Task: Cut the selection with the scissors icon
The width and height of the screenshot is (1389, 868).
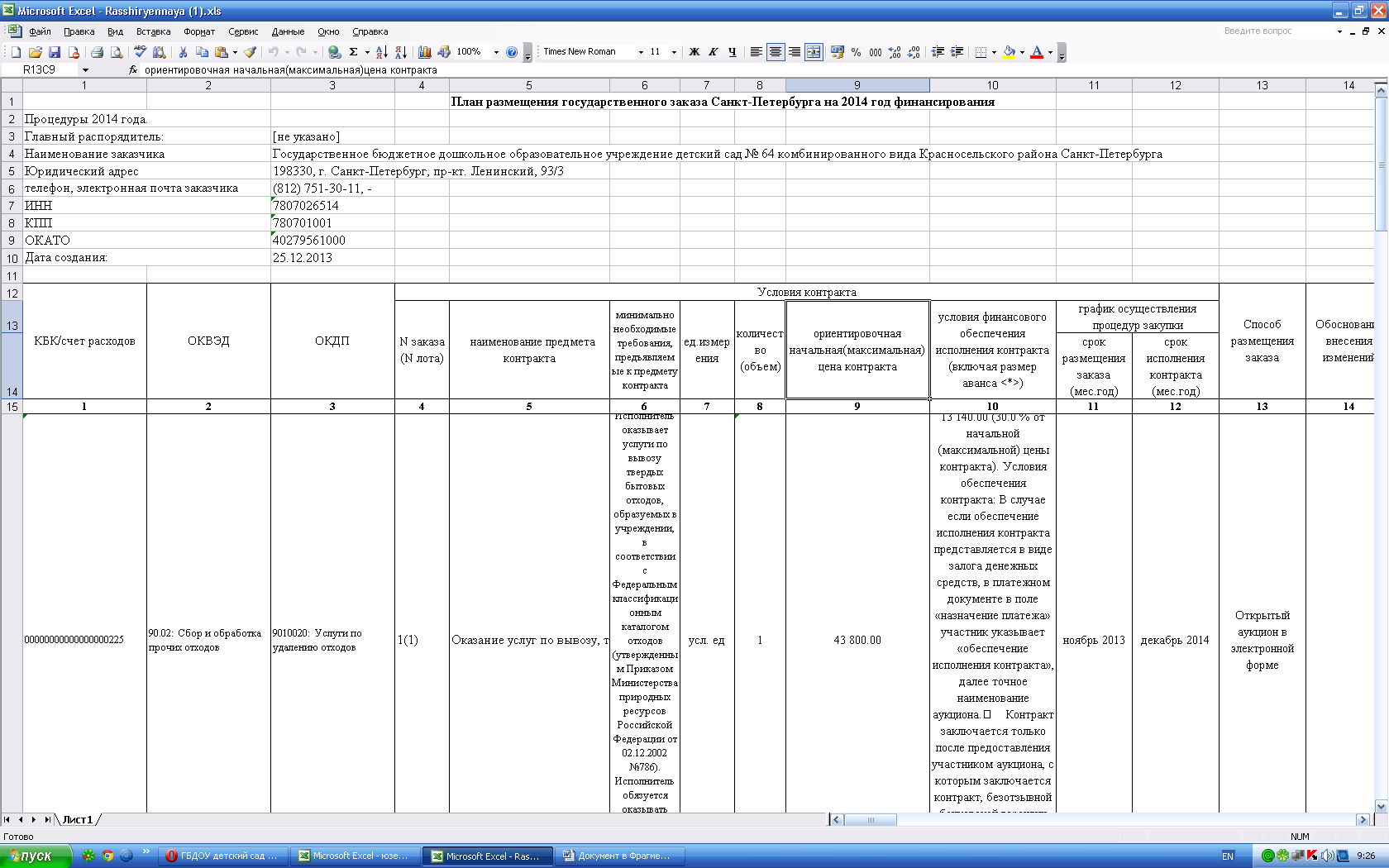Action: pos(183,52)
